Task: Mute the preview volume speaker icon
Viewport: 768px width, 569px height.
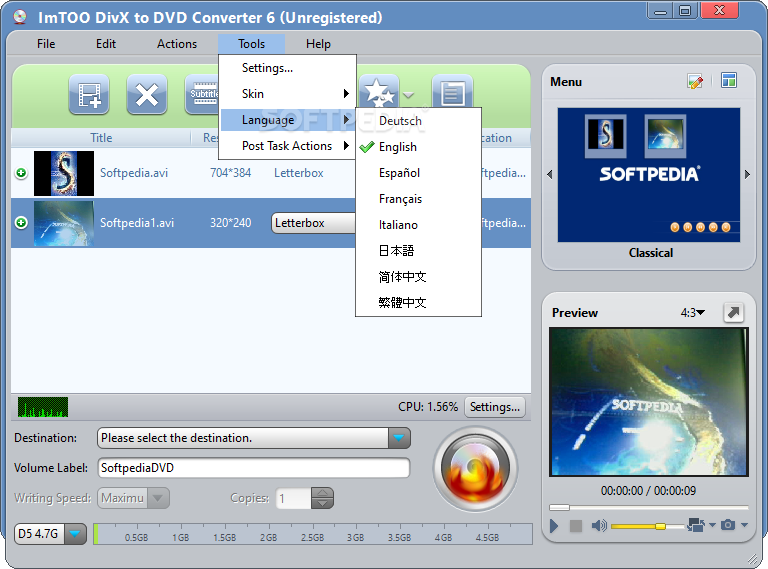Action: [x=599, y=526]
